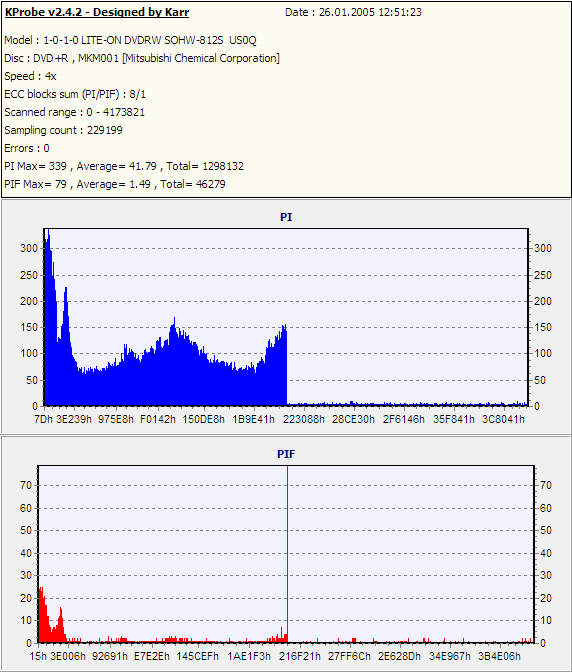This screenshot has width=572, height=672.
Task: Click the Disc MKM001 Mitsubishi info line
Action: pos(142,58)
